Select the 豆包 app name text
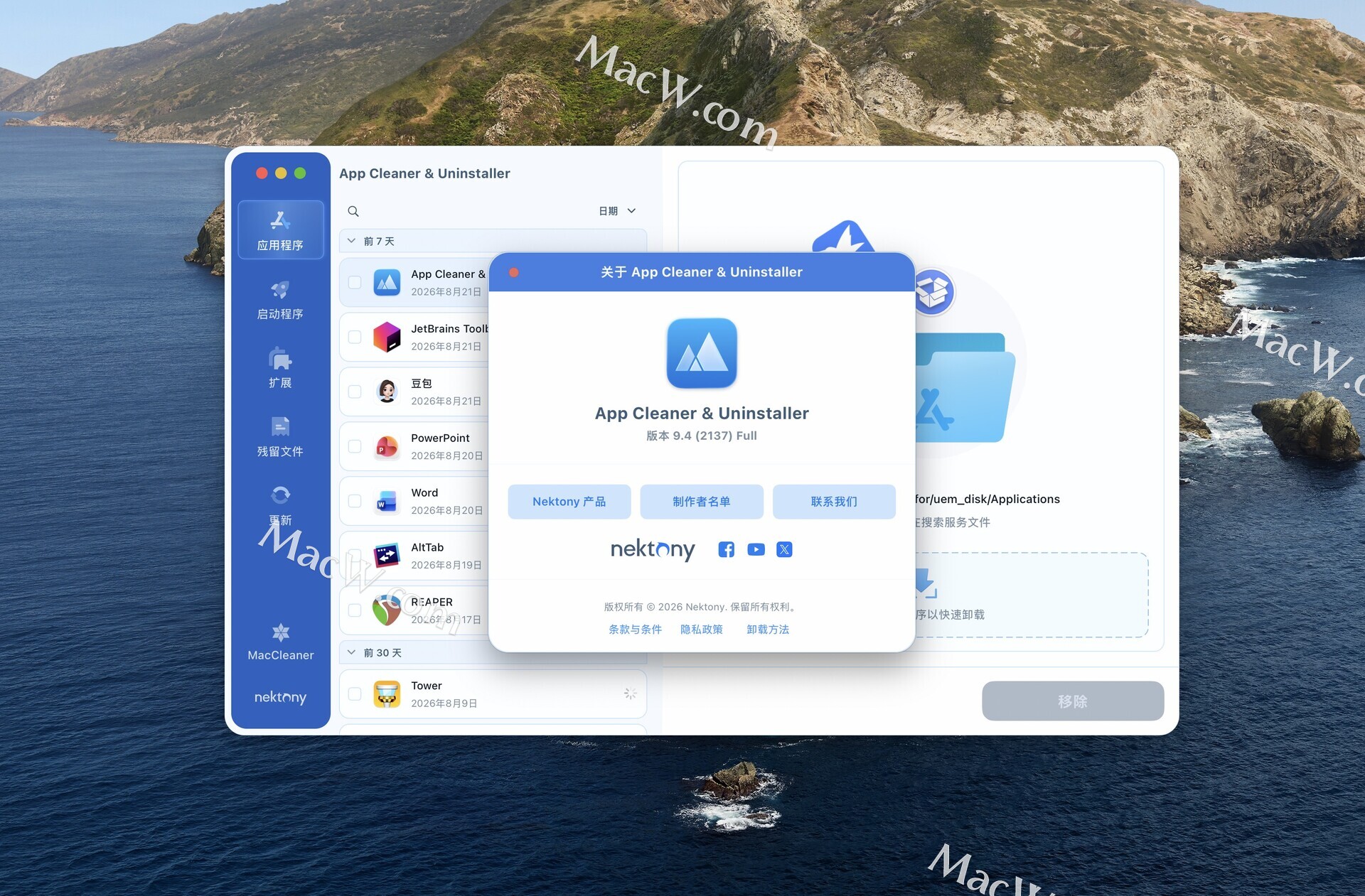Image resolution: width=1365 pixels, height=896 pixels. coord(422,384)
